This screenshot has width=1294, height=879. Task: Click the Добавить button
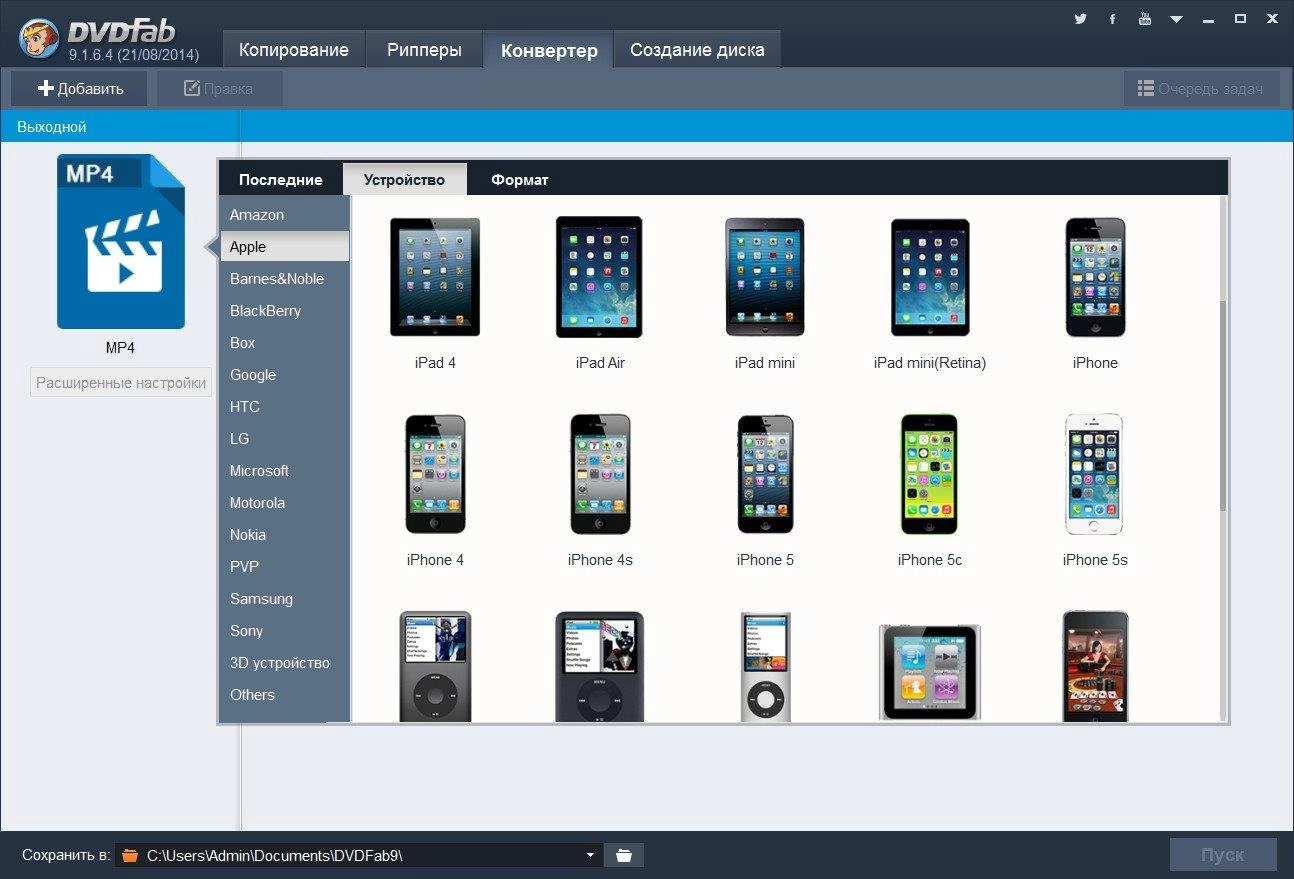point(79,88)
